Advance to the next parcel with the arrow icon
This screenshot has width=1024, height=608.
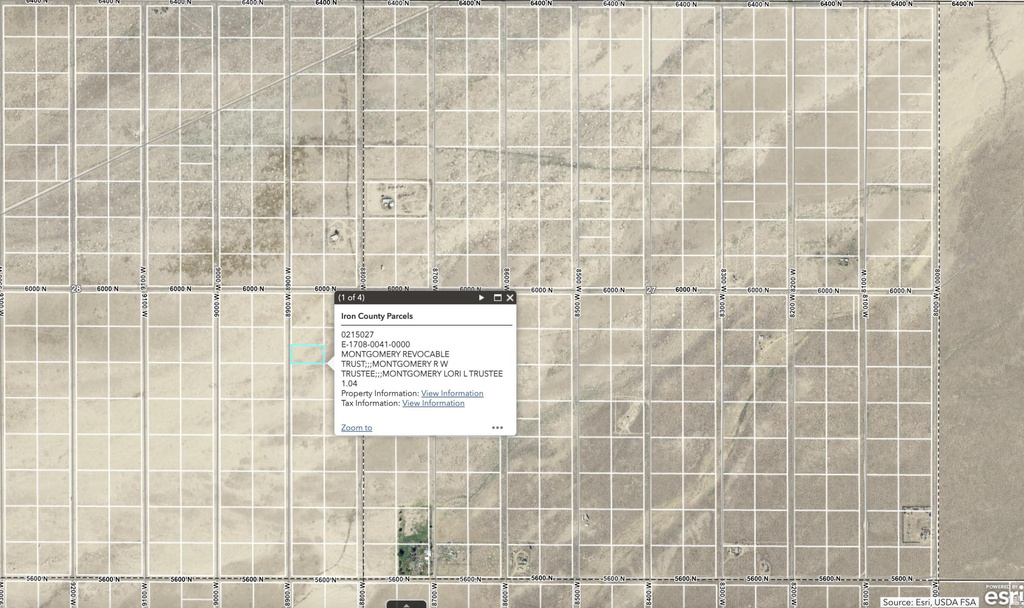[482, 298]
